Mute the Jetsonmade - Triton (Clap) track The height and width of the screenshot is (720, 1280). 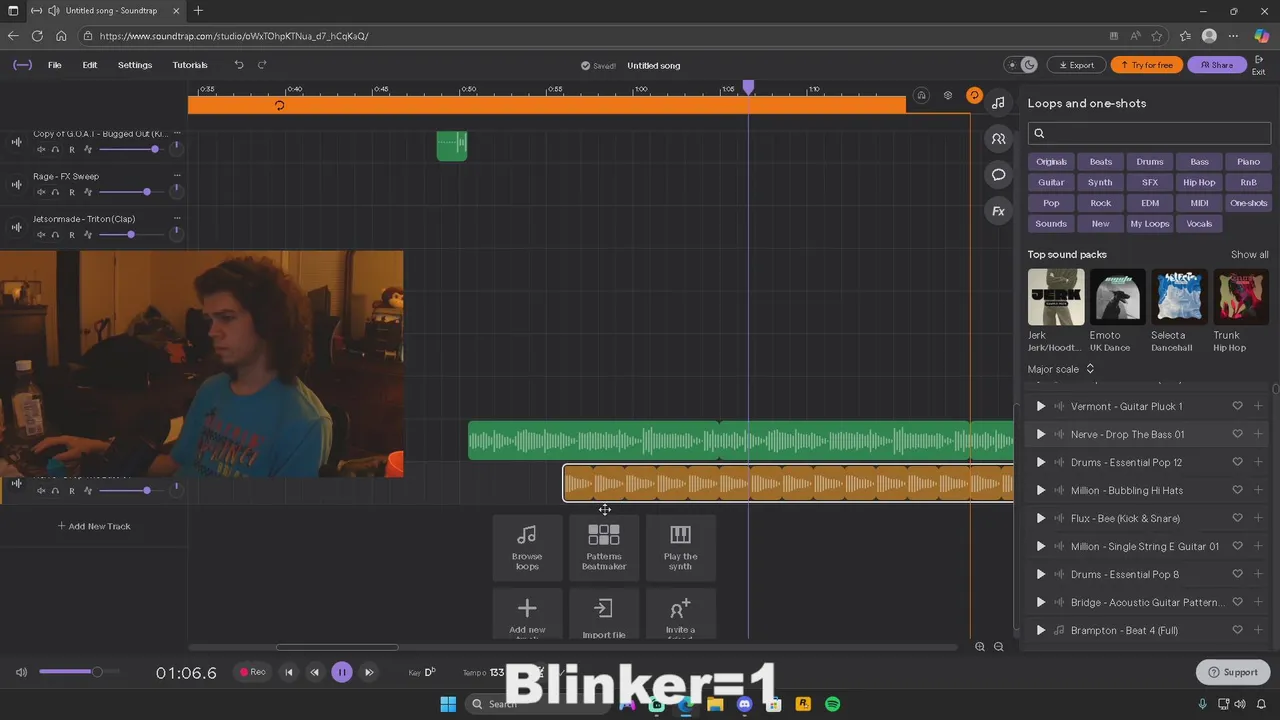(x=41, y=235)
